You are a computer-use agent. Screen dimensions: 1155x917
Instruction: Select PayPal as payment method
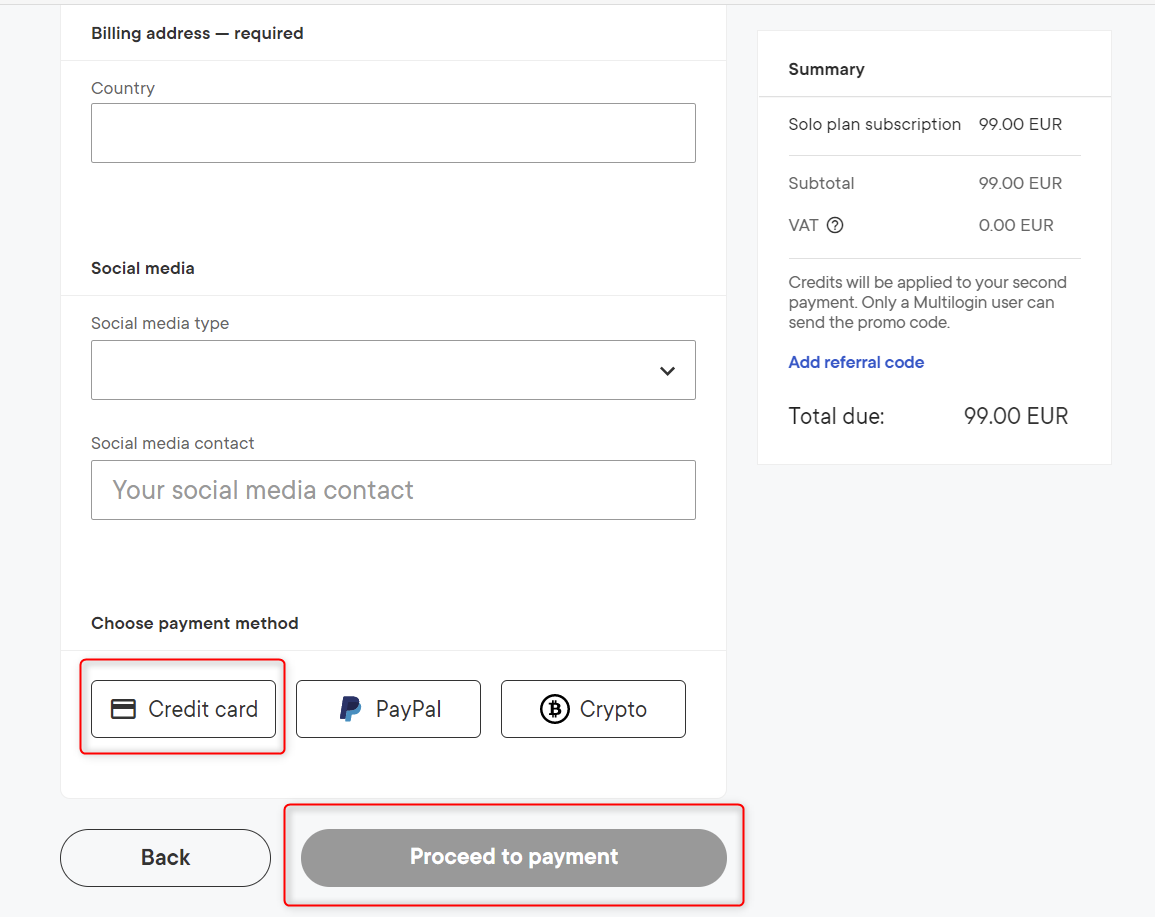pos(388,709)
